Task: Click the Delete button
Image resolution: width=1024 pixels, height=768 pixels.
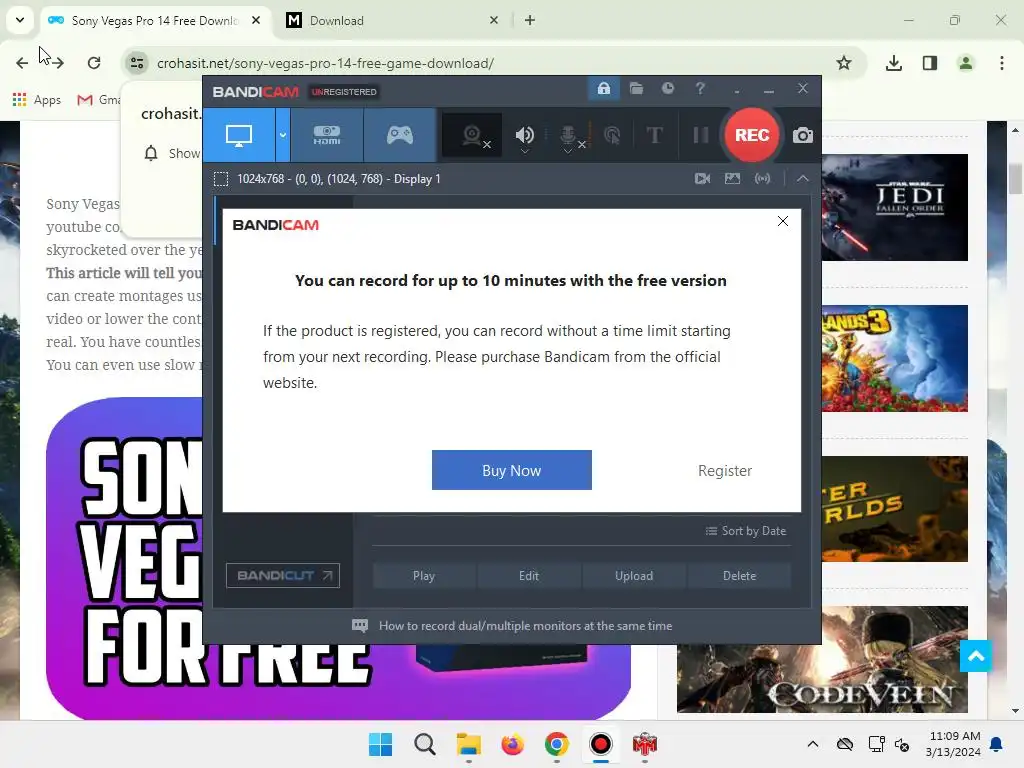Action: [739, 575]
